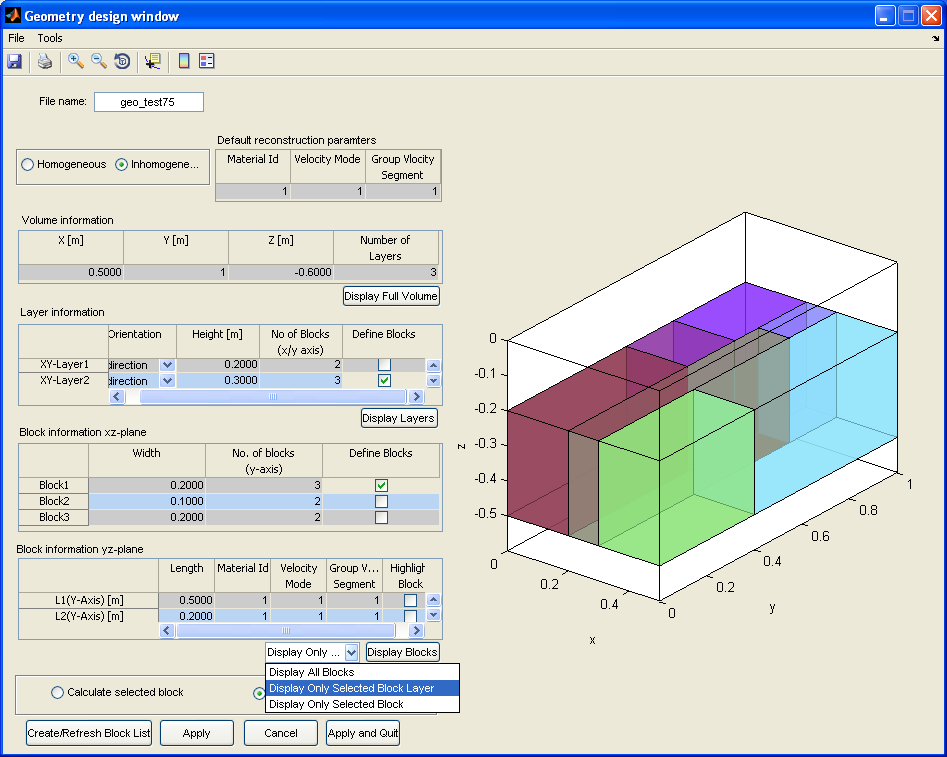Choose Display Only Selected Block option
Image resolution: width=947 pixels, height=757 pixels.
[362, 704]
